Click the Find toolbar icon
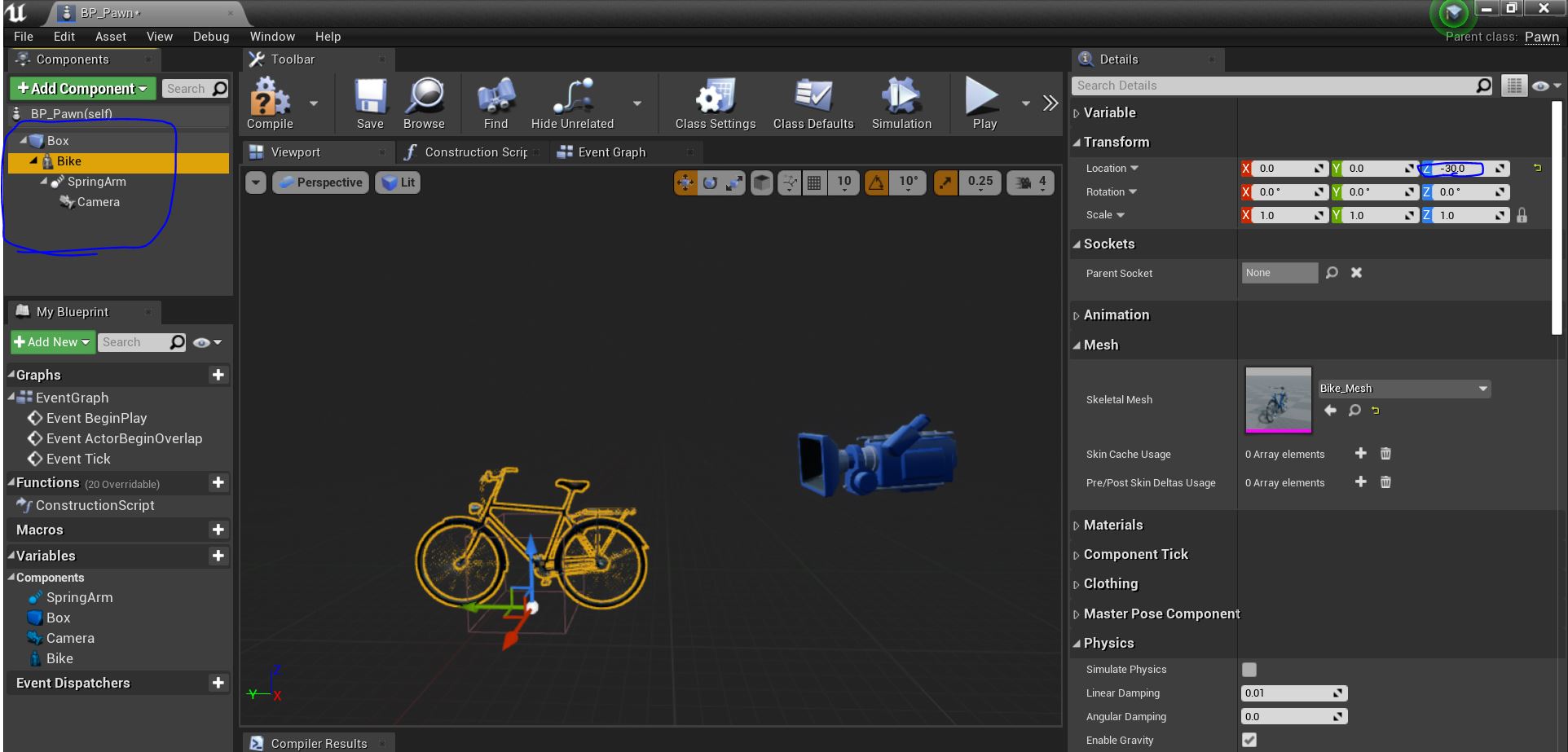1568x752 pixels. (x=496, y=98)
